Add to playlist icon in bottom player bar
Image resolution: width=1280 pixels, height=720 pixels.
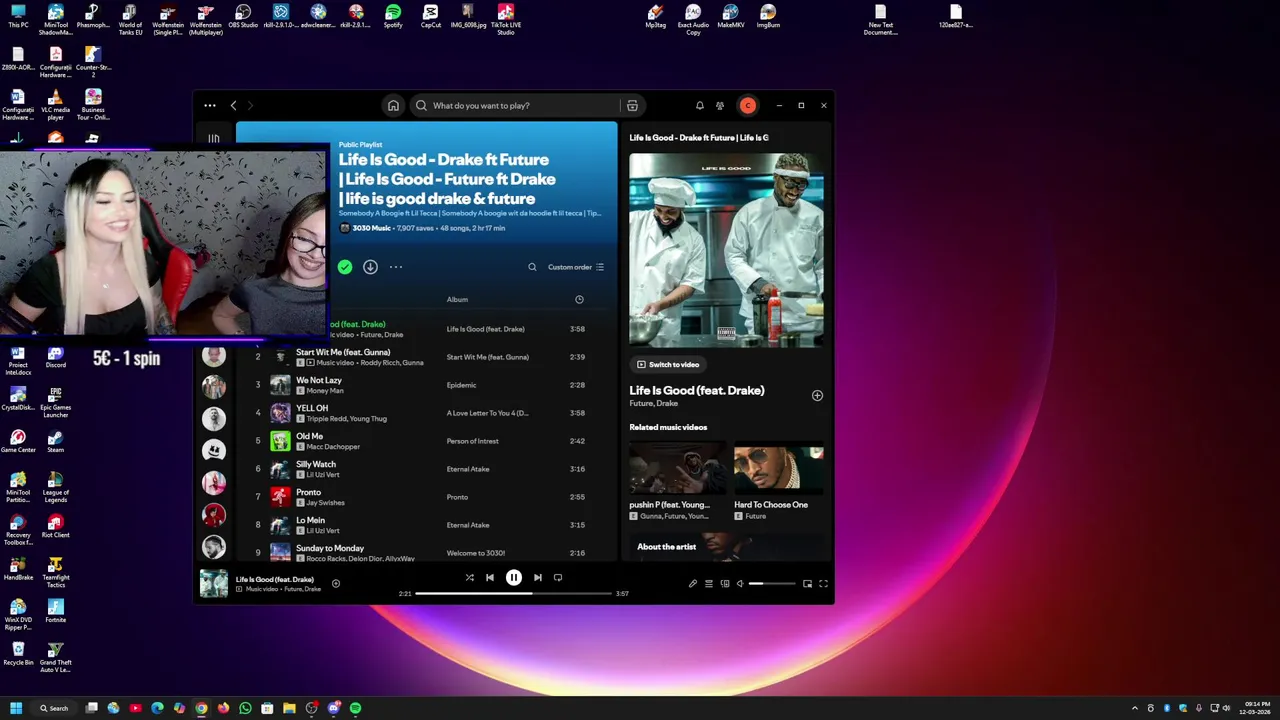(x=336, y=583)
